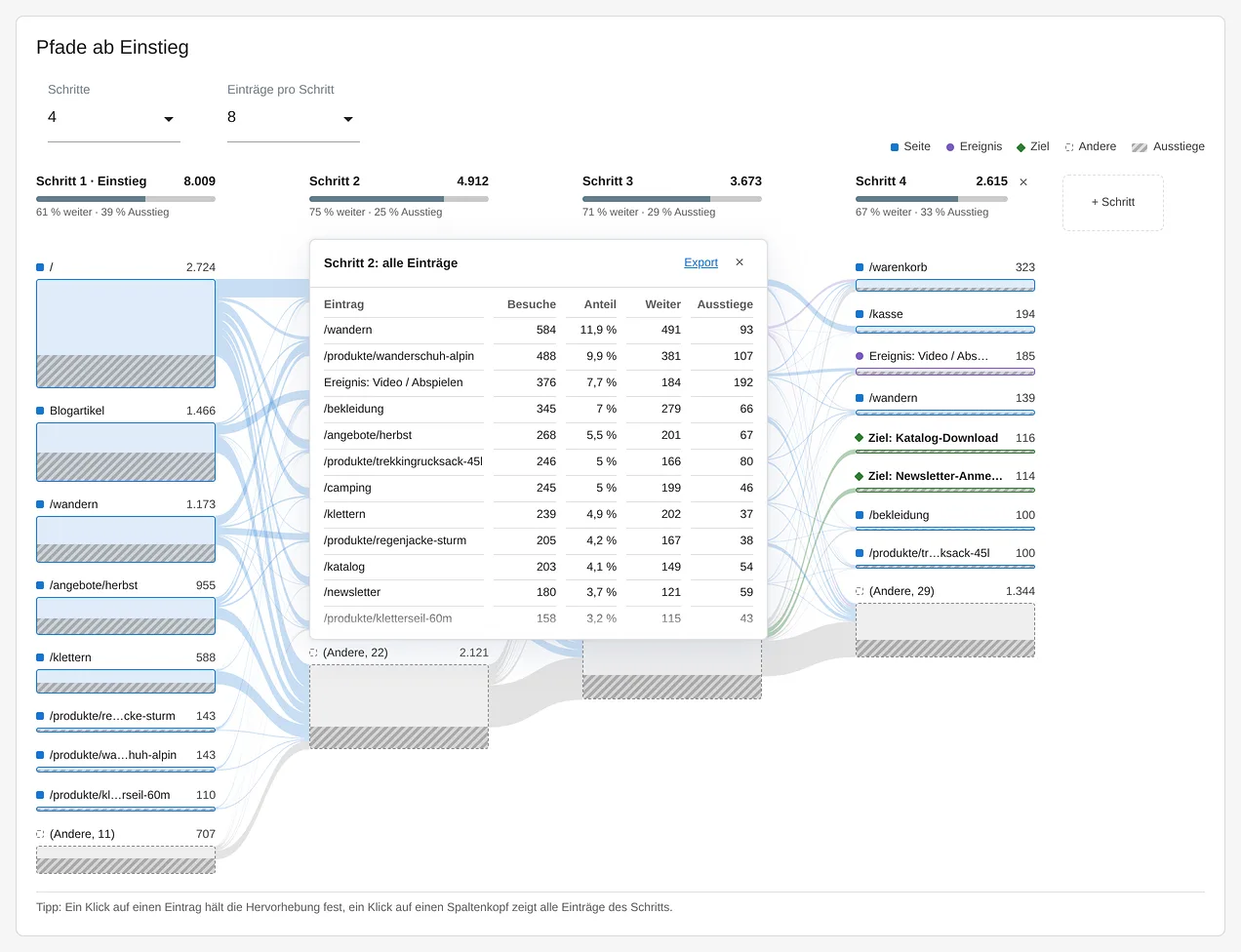Click the blue icon beside /produkte/re…cke-sturm
The height and width of the screenshot is (952, 1241).
(x=40, y=716)
